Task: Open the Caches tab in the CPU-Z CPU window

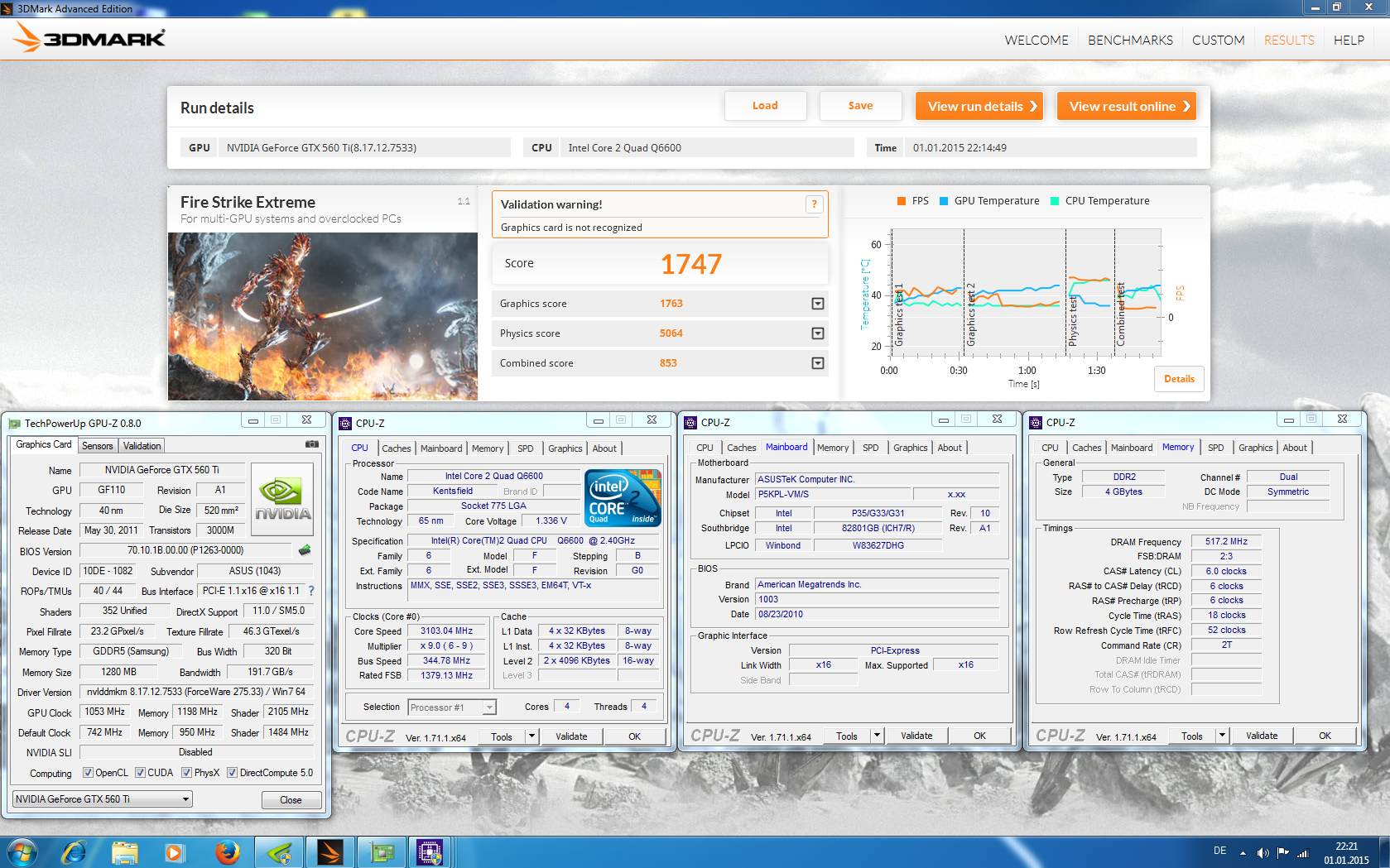Action: click(397, 448)
